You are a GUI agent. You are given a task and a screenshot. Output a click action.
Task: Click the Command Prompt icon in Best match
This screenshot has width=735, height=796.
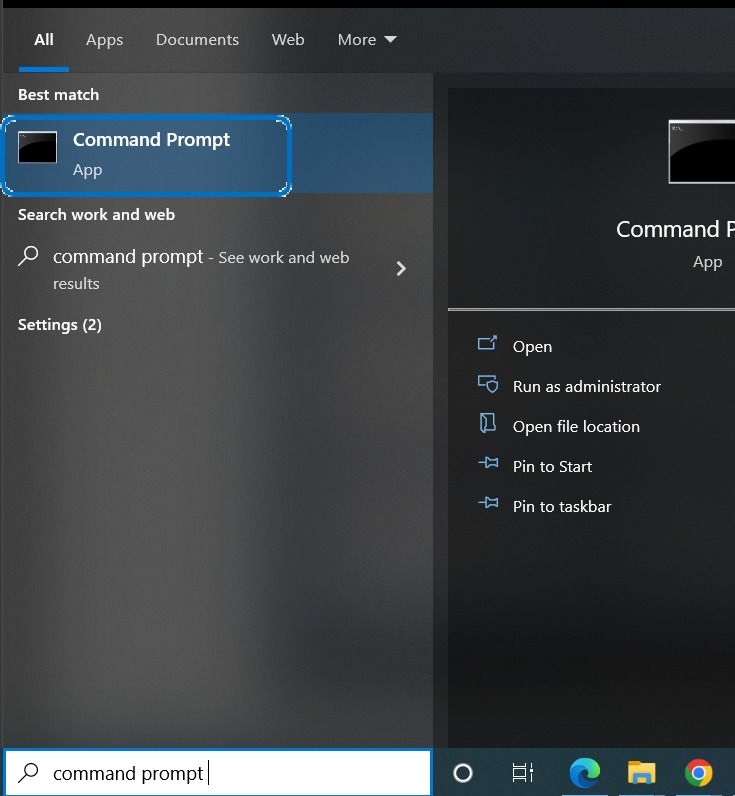[x=38, y=148]
